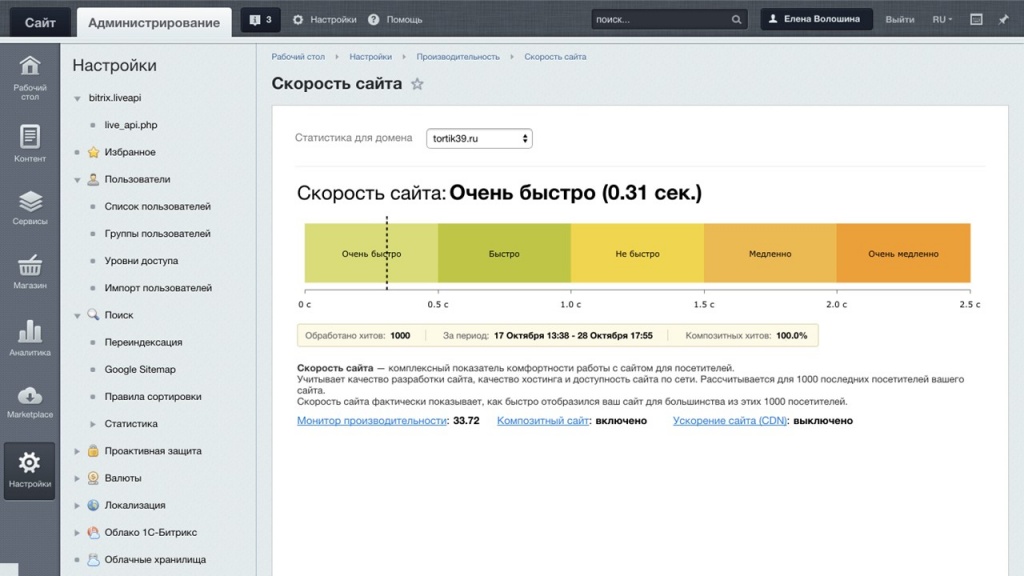Open the Контент sidebar section
This screenshot has width=1024, height=576.
(x=29, y=143)
